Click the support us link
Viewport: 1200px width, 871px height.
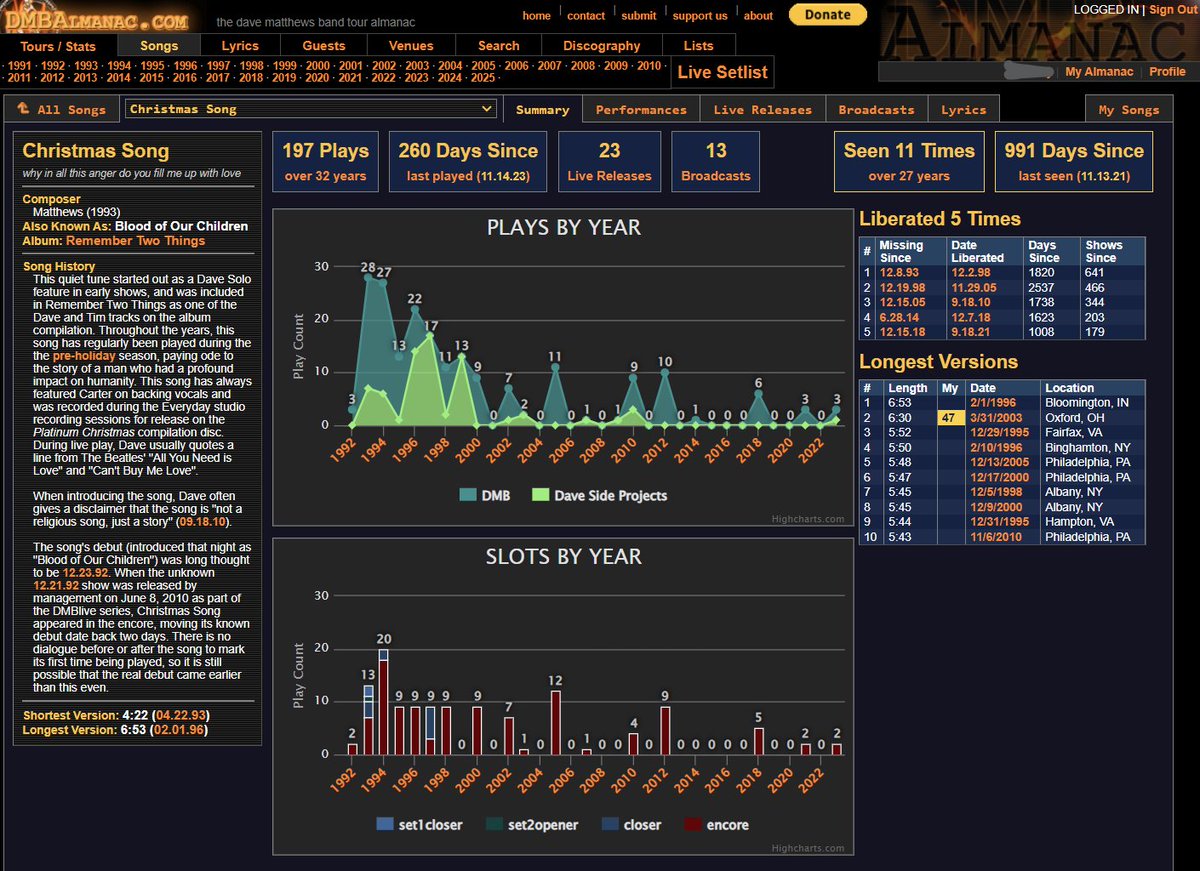(x=700, y=16)
